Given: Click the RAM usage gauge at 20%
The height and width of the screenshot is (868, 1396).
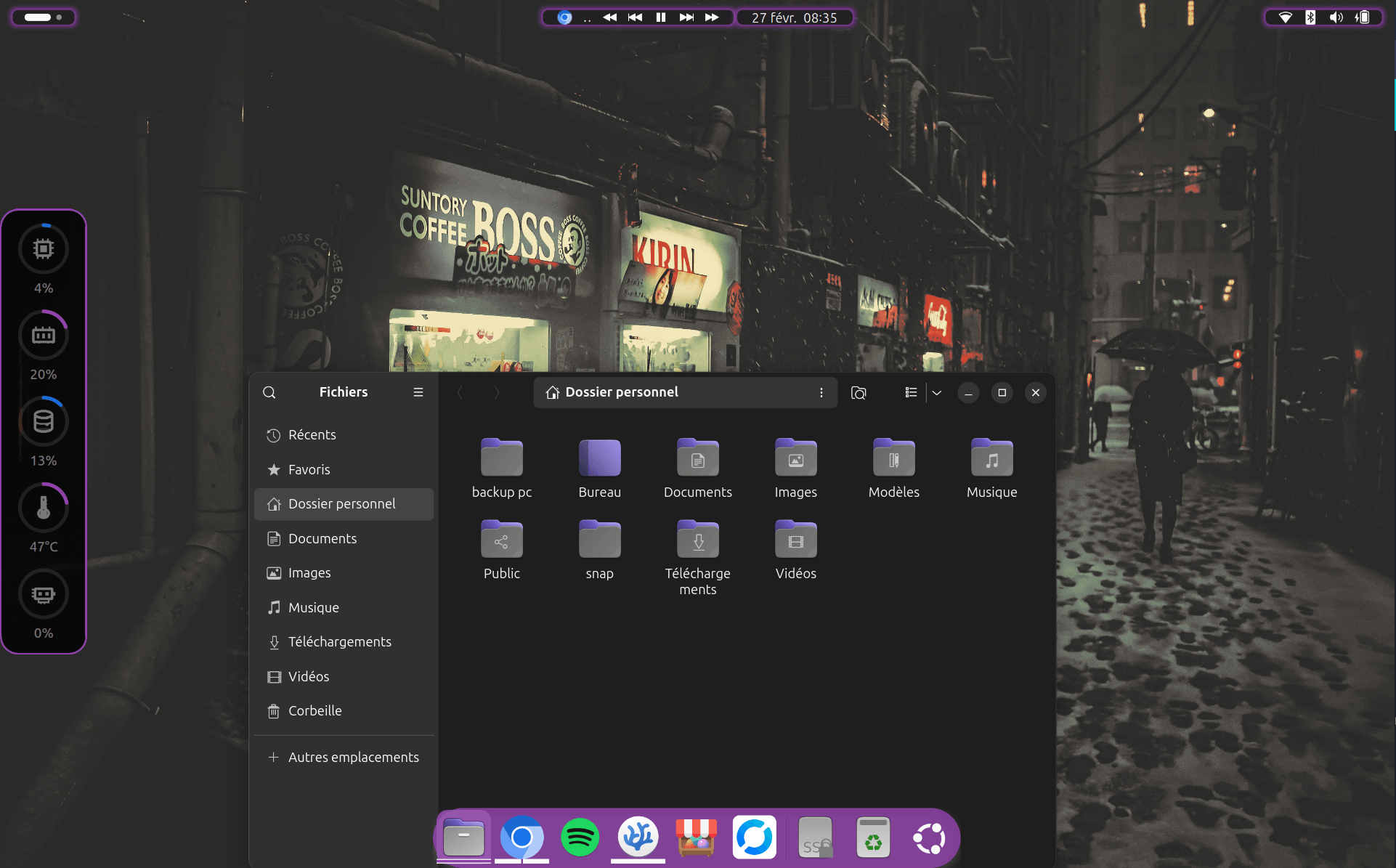Looking at the screenshot, I should tap(44, 335).
